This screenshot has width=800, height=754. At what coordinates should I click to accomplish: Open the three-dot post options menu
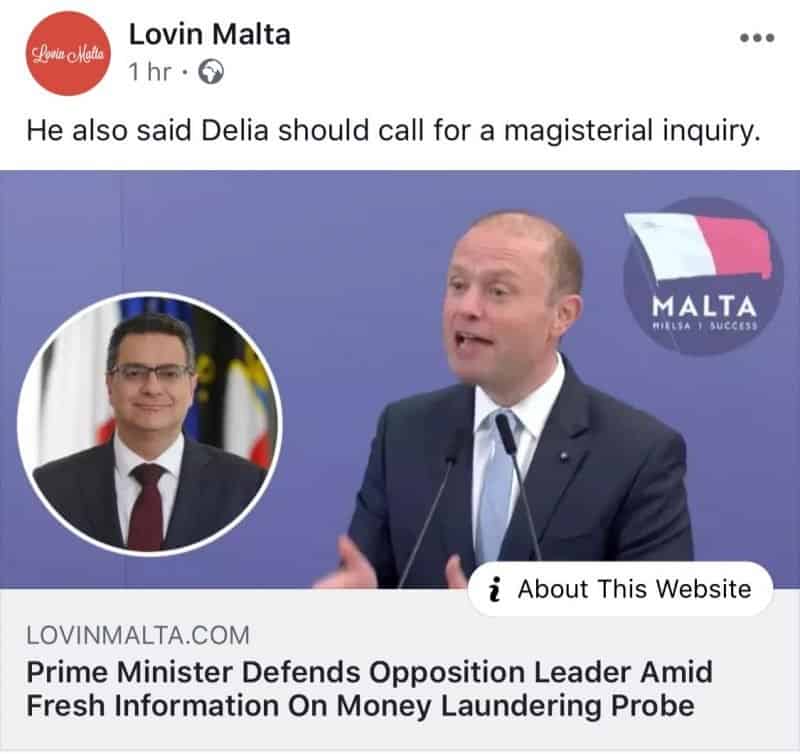pyautogui.click(x=758, y=38)
